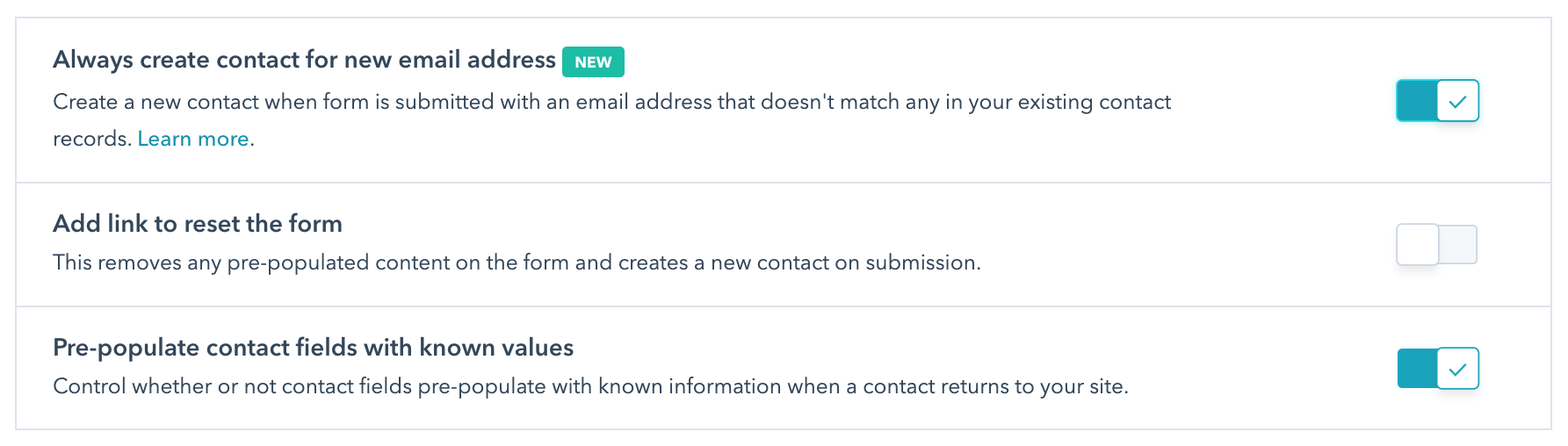Viewport: 1568px width, 446px height.
Task: Click heading Always create contact for new email address
Action: tap(304, 60)
